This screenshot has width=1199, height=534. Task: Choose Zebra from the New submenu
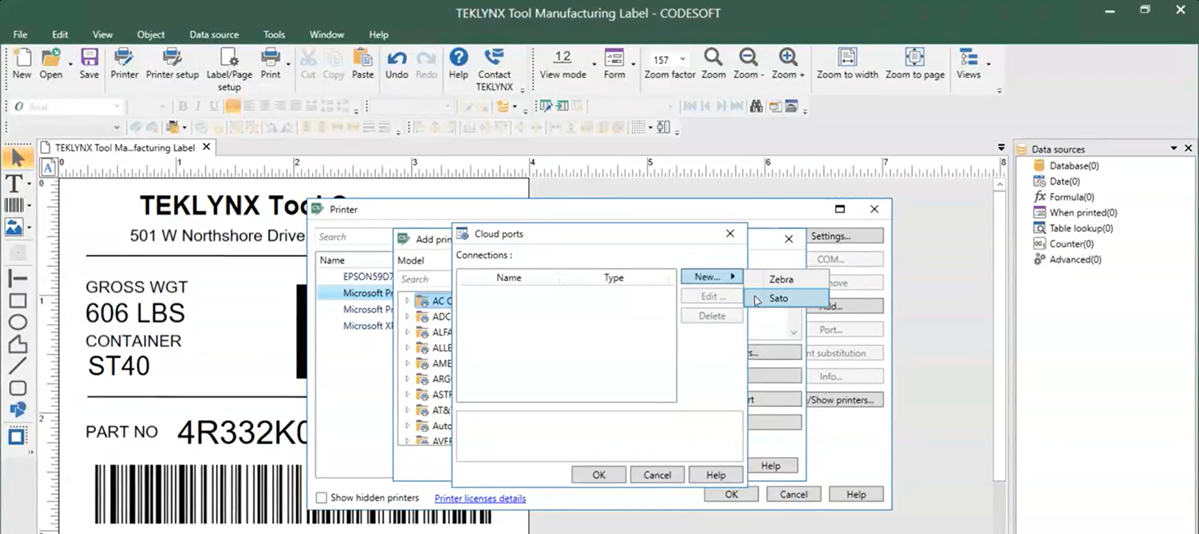tap(786, 280)
